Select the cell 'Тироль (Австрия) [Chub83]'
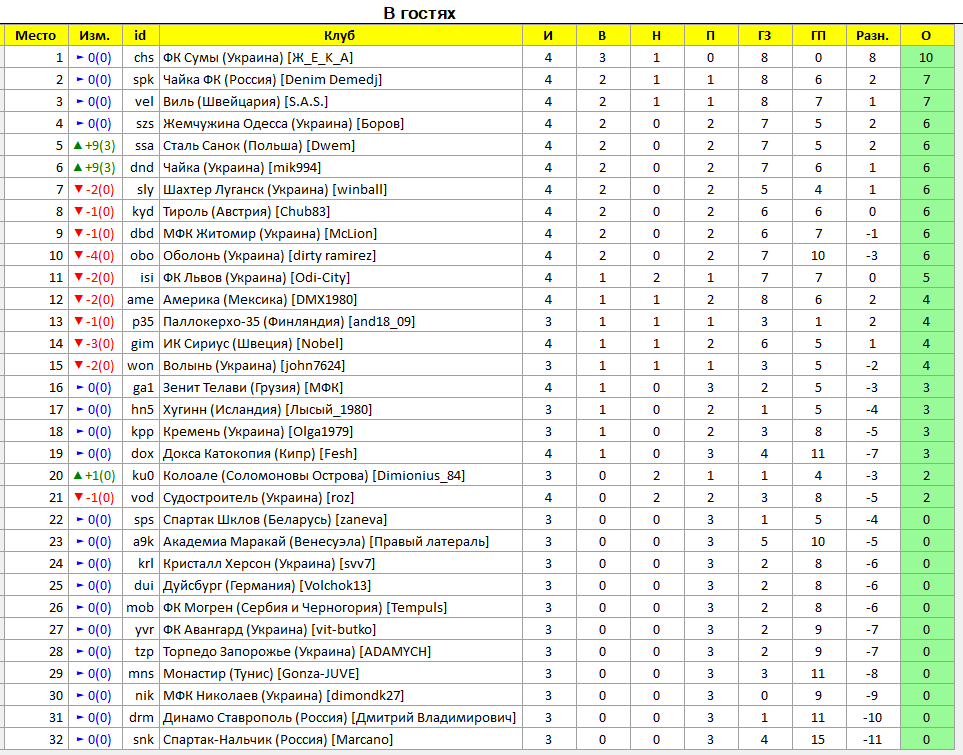The image size is (963, 755). pyautogui.click(x=341, y=212)
